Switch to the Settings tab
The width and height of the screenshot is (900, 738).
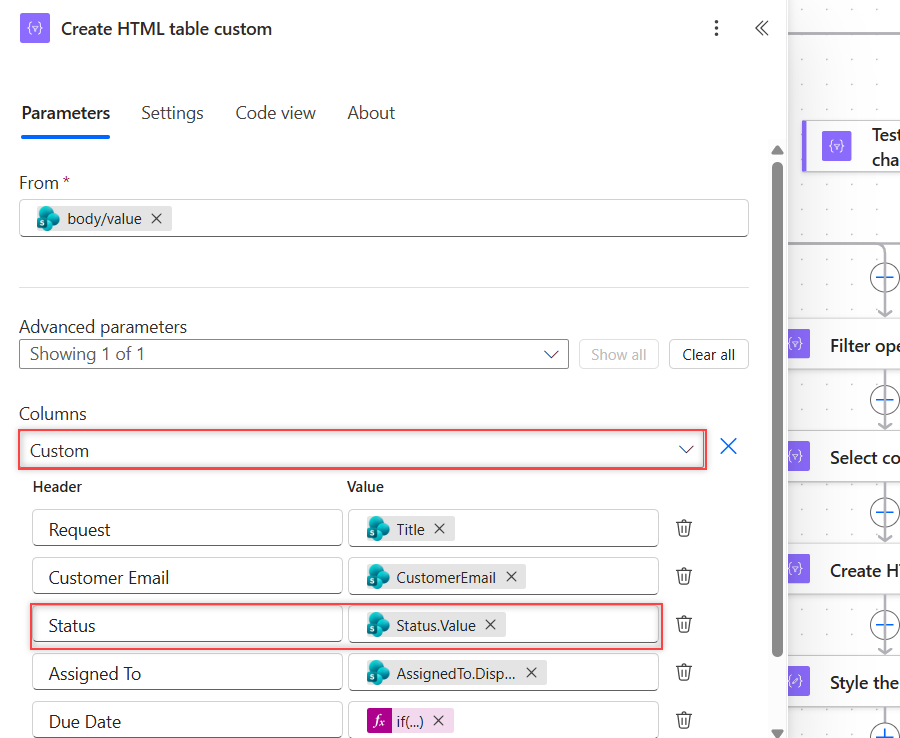click(x=172, y=113)
